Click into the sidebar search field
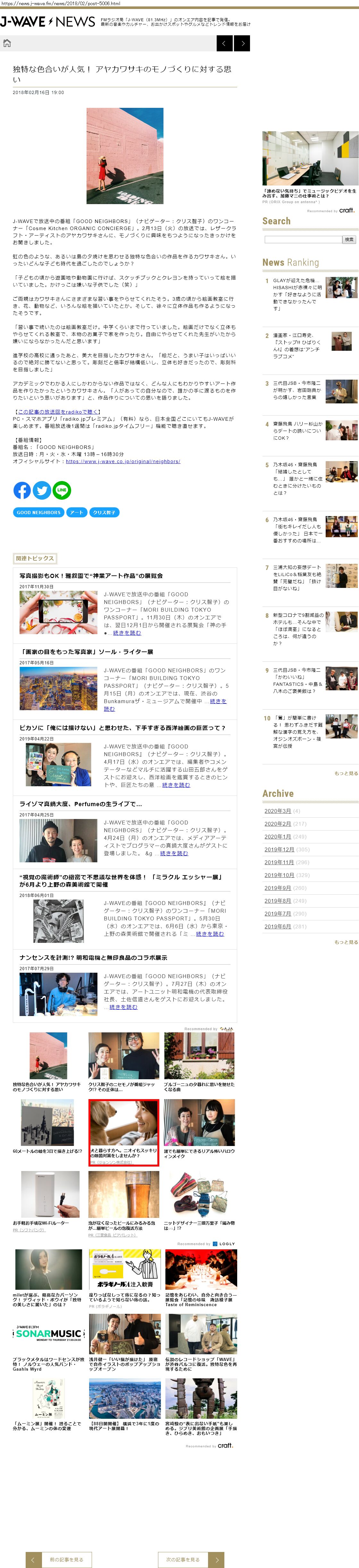The height and width of the screenshot is (1568, 359). pos(303,240)
